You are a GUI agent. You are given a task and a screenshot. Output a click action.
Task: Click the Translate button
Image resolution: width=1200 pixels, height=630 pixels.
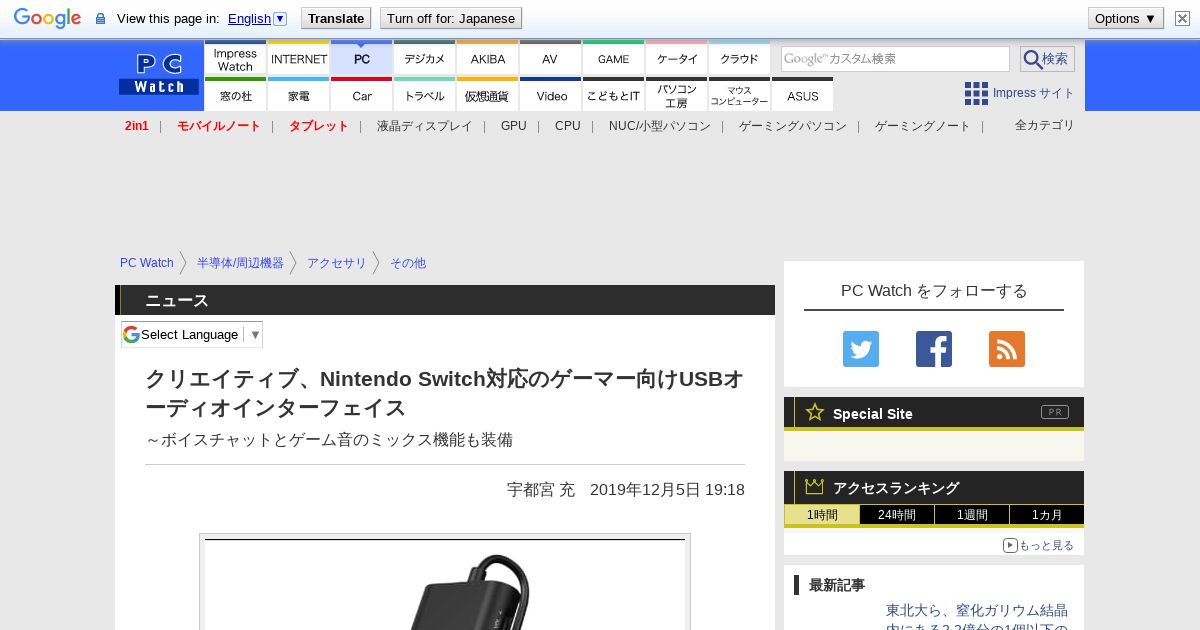tap(335, 18)
